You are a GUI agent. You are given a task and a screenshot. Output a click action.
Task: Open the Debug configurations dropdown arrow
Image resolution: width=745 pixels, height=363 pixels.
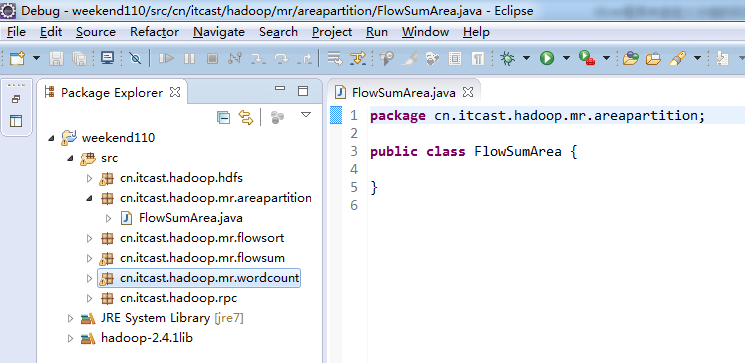[526, 58]
